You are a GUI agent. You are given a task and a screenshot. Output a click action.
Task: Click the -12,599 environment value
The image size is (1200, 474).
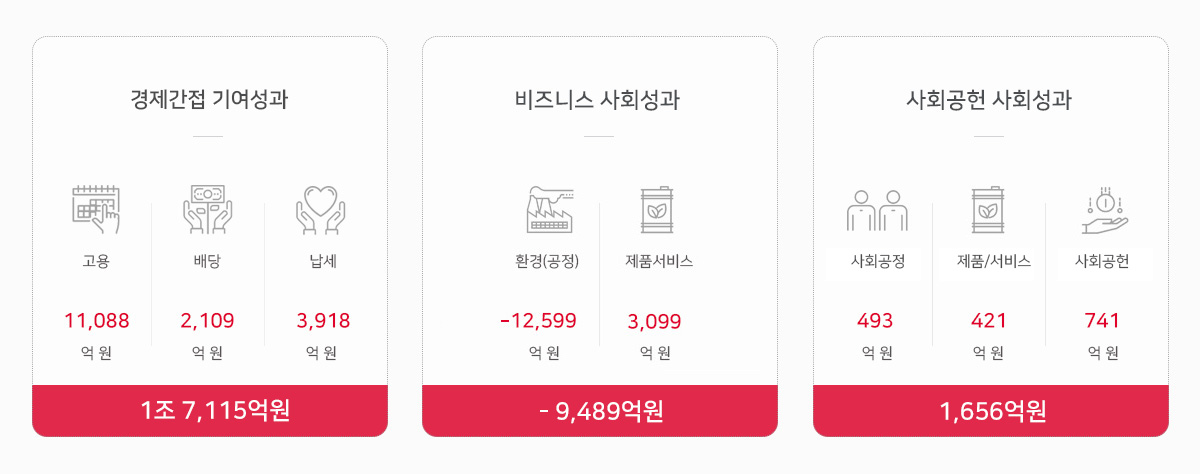tap(538, 321)
